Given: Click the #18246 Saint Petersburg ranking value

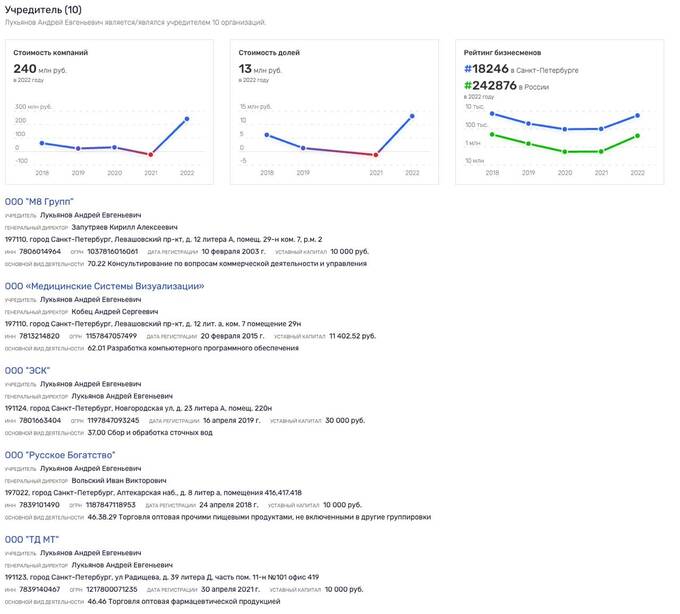Looking at the screenshot, I should pos(486,69).
